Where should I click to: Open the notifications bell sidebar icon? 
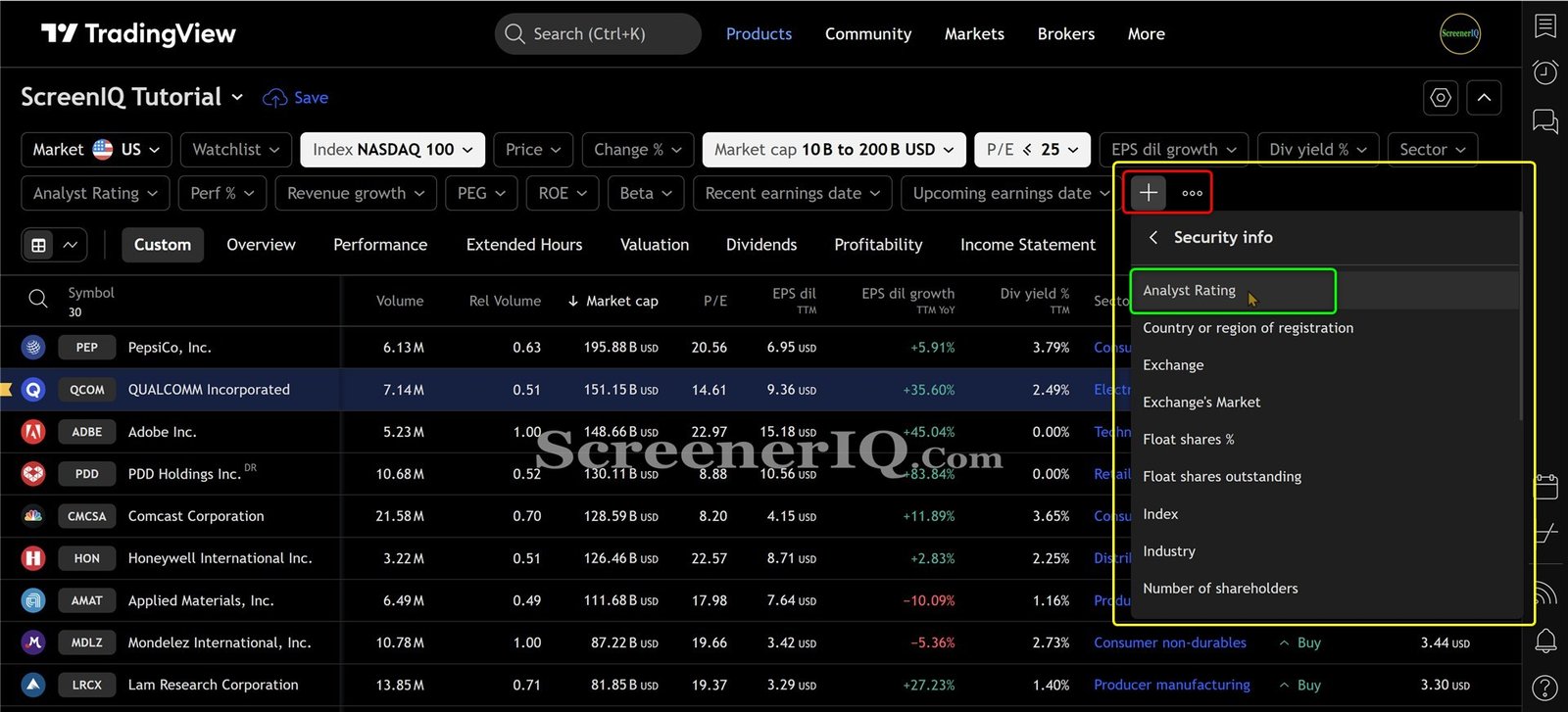1545,641
